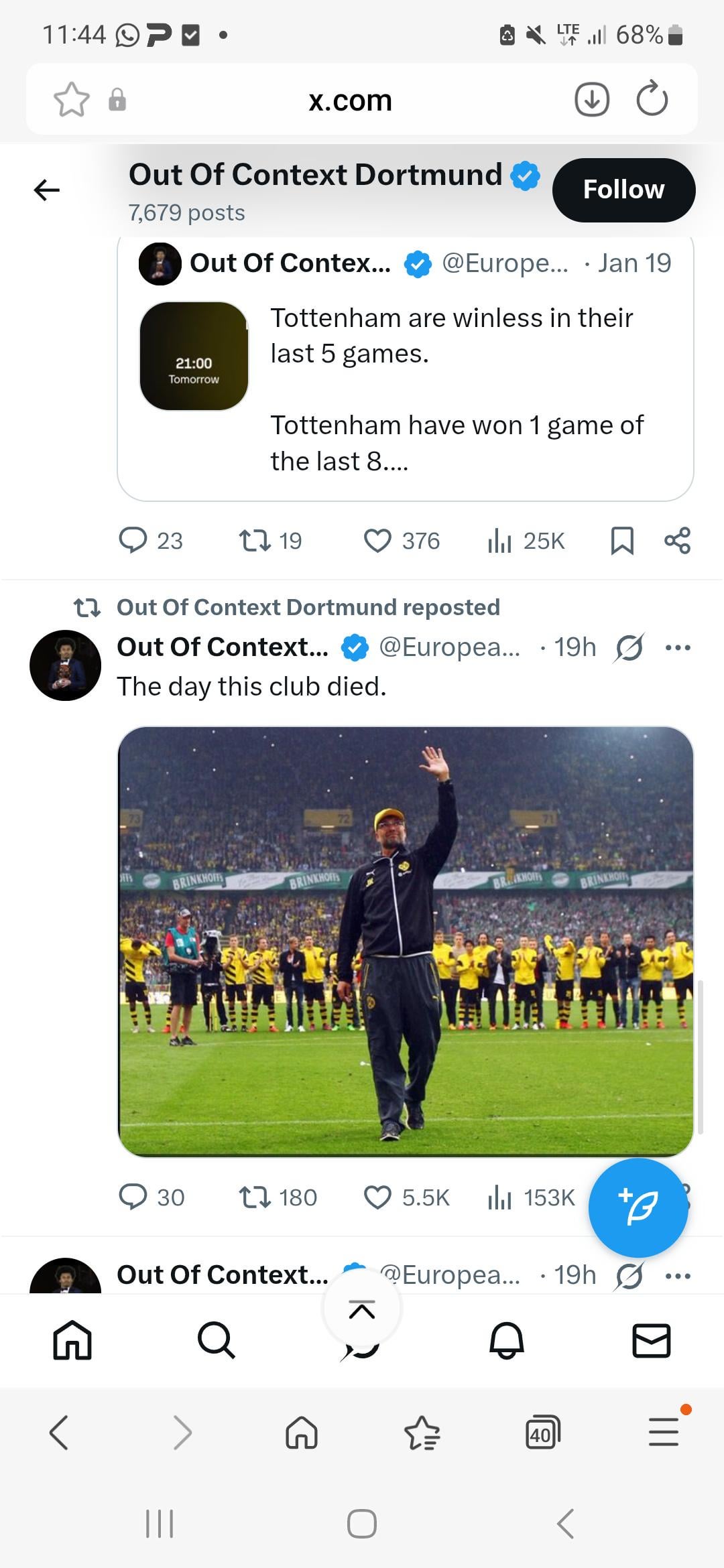Tap the back arrow beside profile name
Image resolution: width=724 pixels, height=1568 pixels.
click(47, 190)
